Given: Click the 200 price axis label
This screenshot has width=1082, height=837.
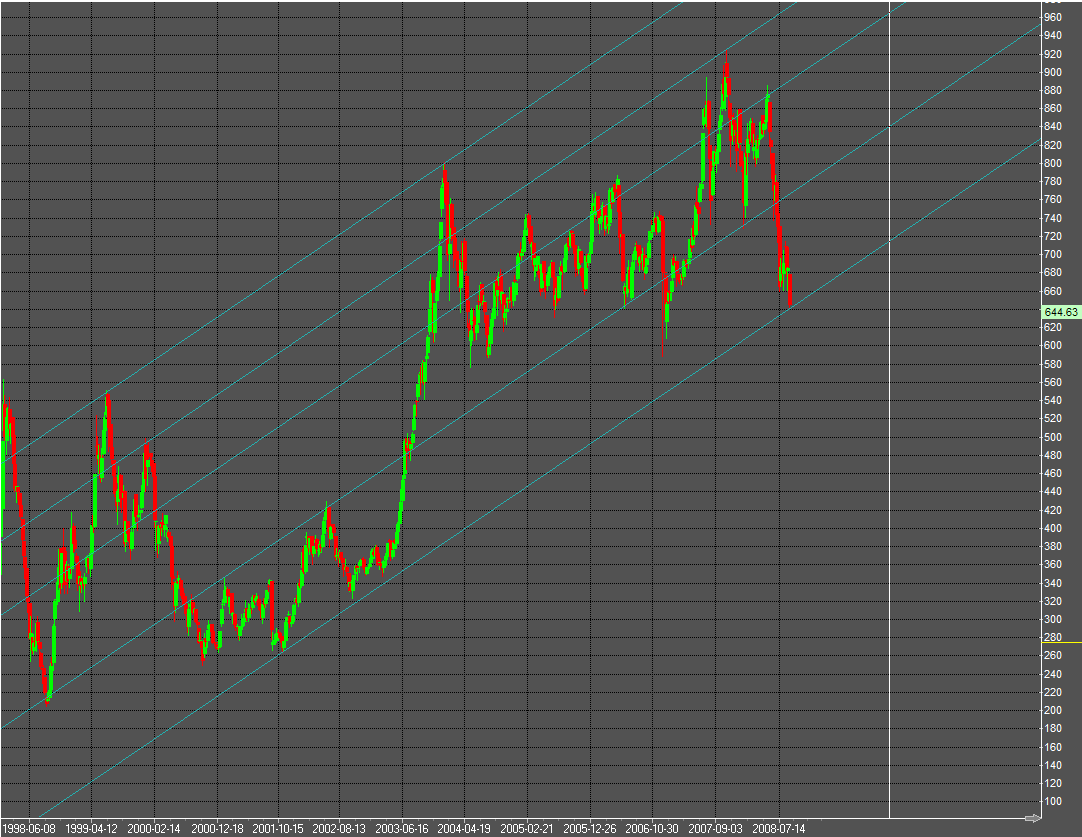Looking at the screenshot, I should click(x=1053, y=710).
